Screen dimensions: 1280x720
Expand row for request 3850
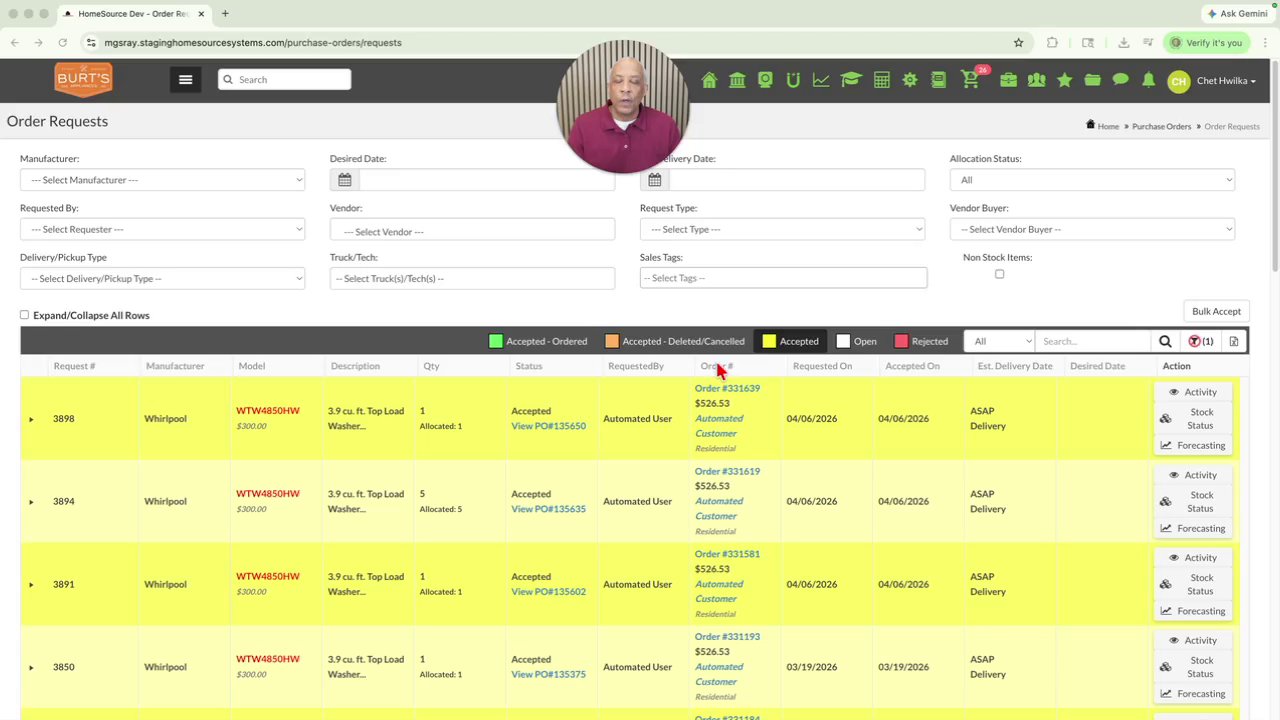click(x=31, y=667)
